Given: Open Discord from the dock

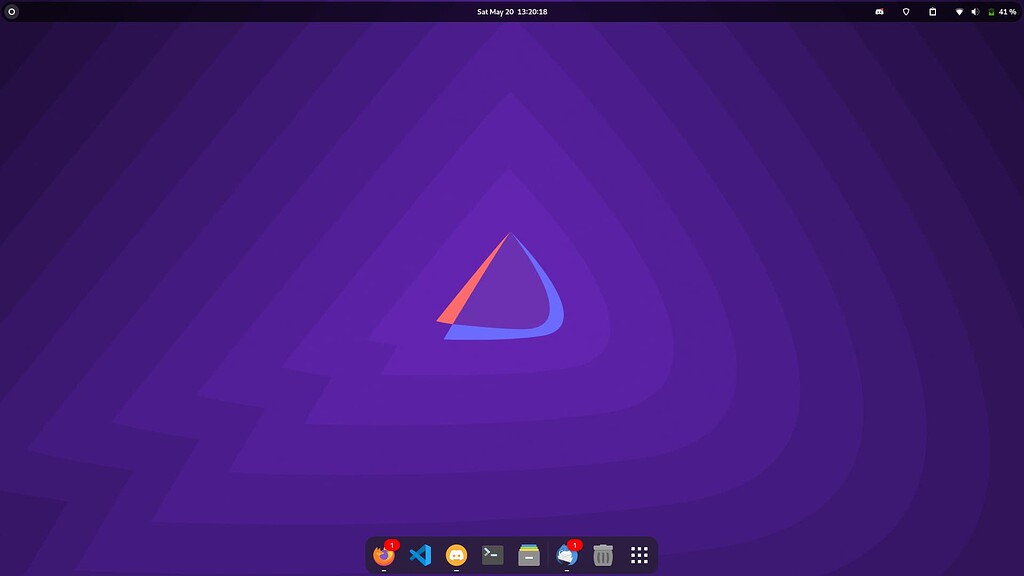Looking at the screenshot, I should point(456,555).
